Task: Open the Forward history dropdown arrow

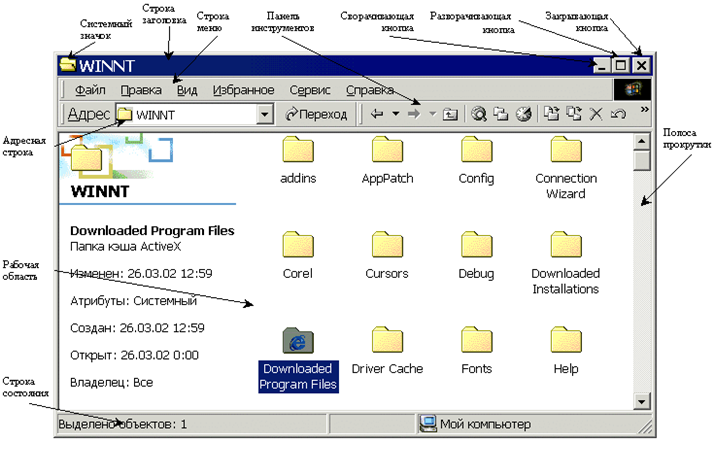Action: [x=433, y=114]
